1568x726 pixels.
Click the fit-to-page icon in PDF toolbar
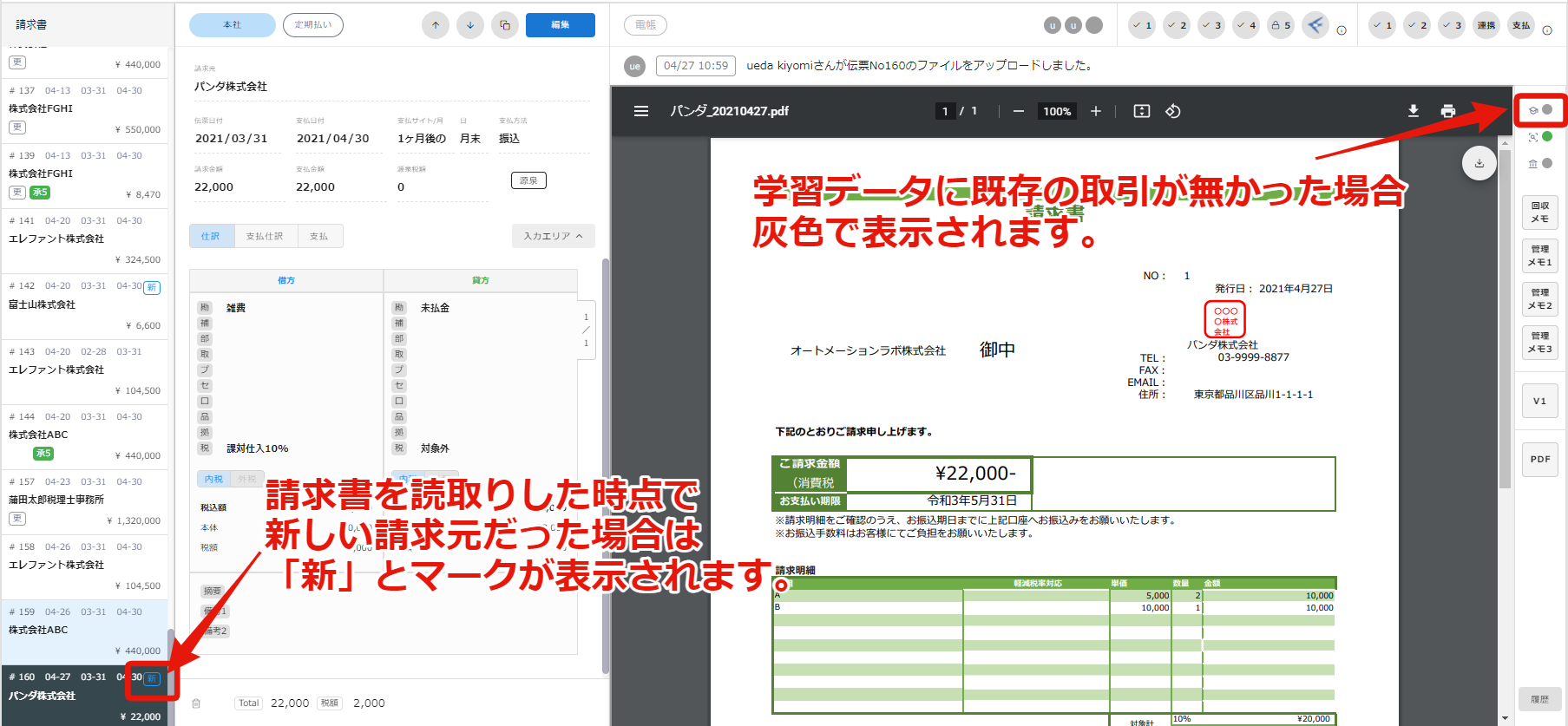1142,111
